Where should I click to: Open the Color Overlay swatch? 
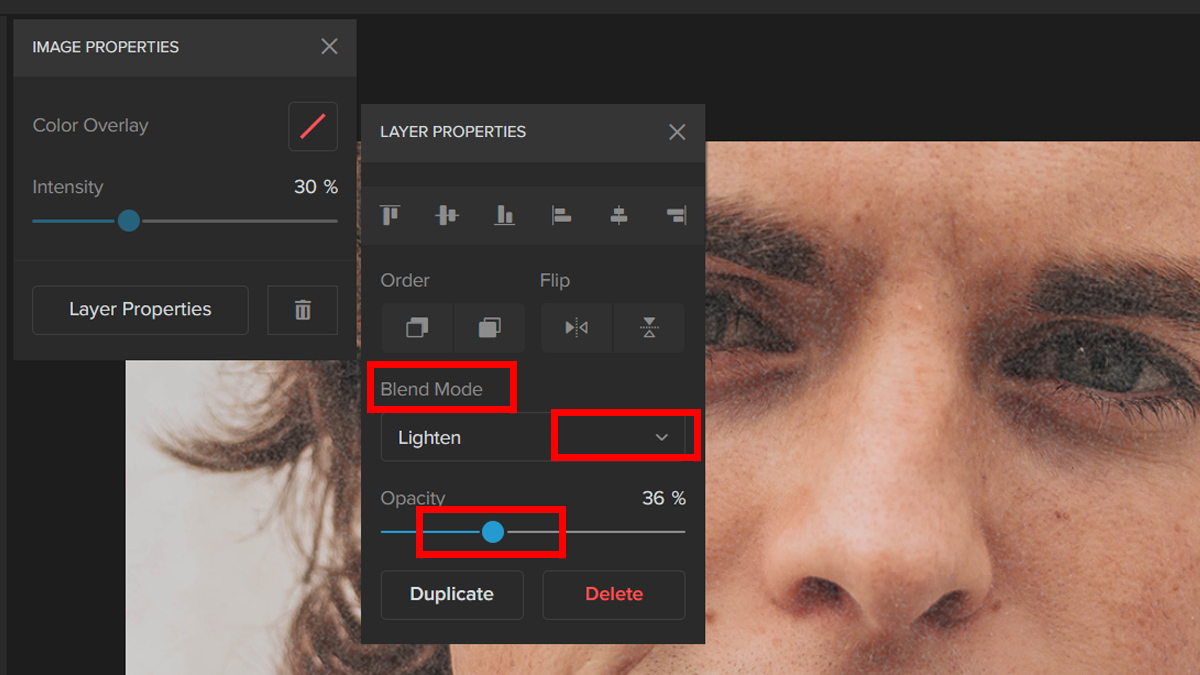(x=313, y=126)
